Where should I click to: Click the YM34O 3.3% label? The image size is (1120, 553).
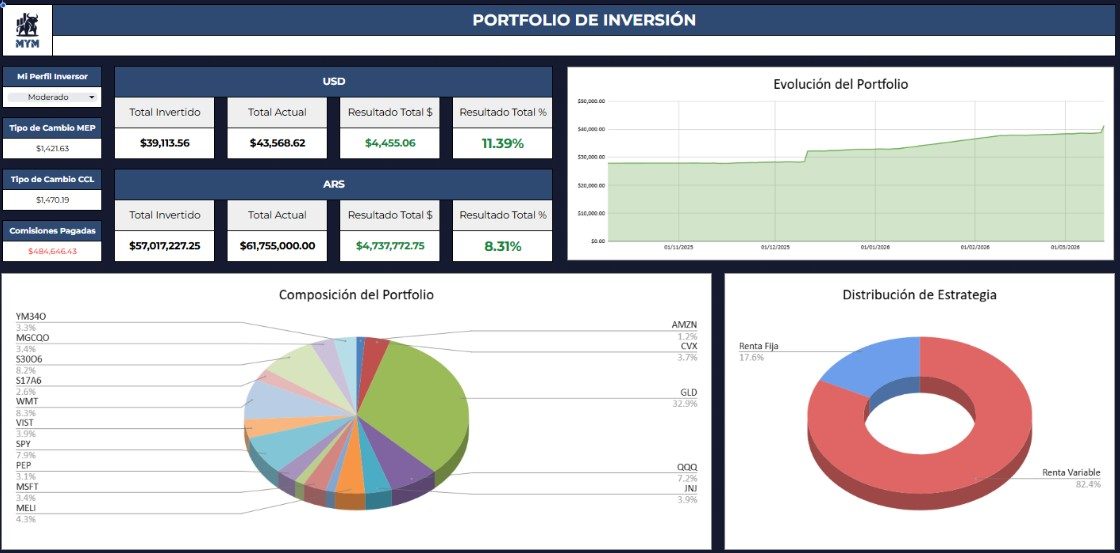point(31,322)
